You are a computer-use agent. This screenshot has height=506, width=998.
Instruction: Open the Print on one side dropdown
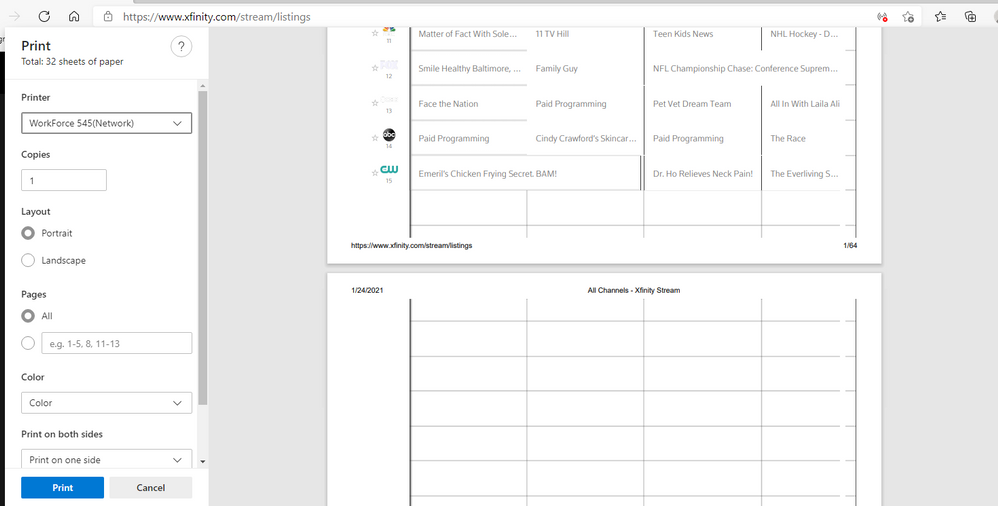coord(106,460)
